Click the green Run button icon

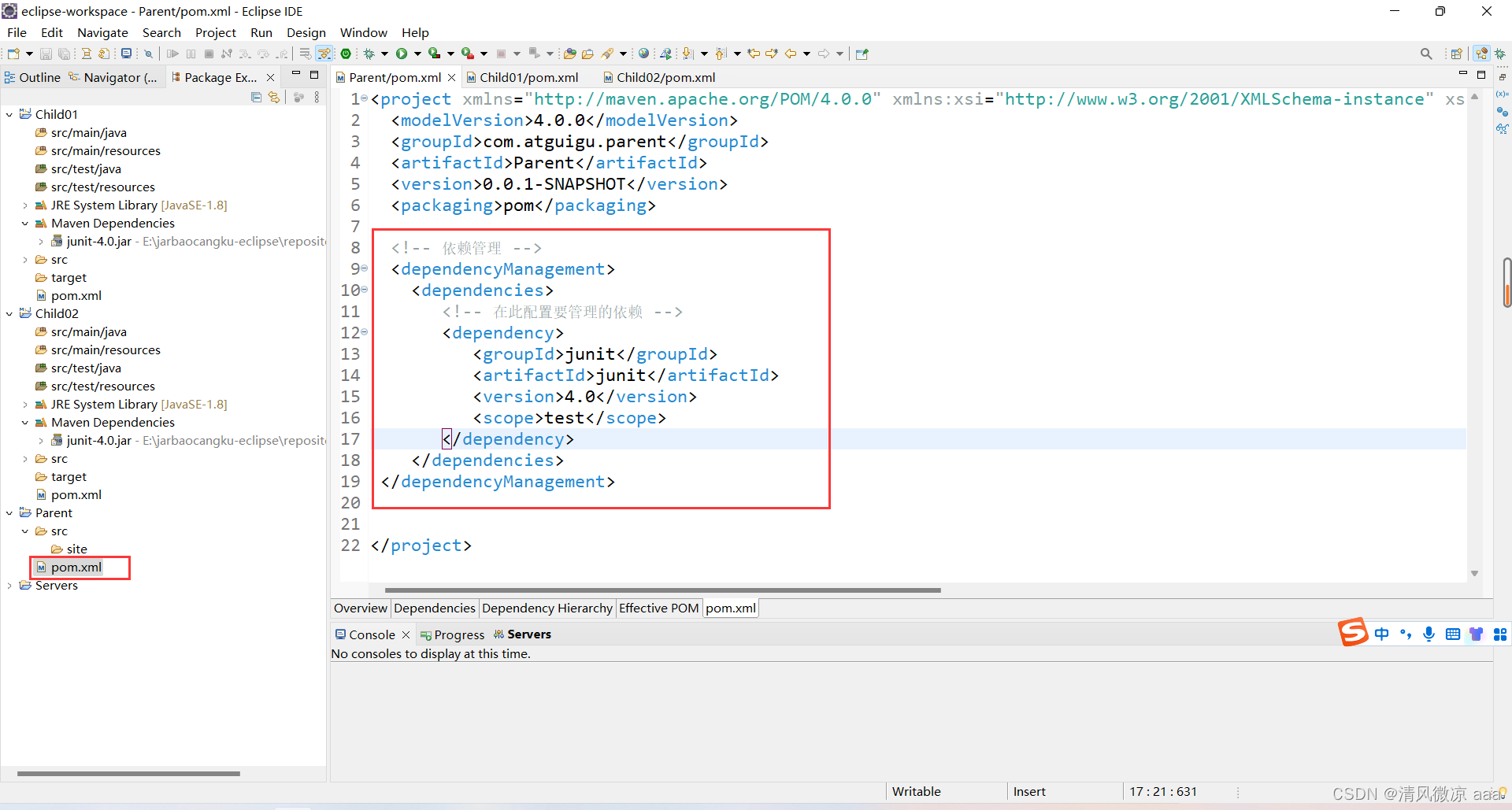[x=402, y=54]
